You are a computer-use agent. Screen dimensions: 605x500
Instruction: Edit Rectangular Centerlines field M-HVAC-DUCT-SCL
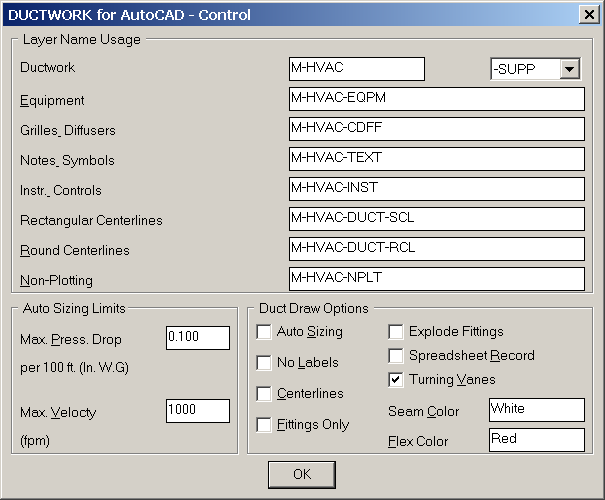(x=437, y=219)
